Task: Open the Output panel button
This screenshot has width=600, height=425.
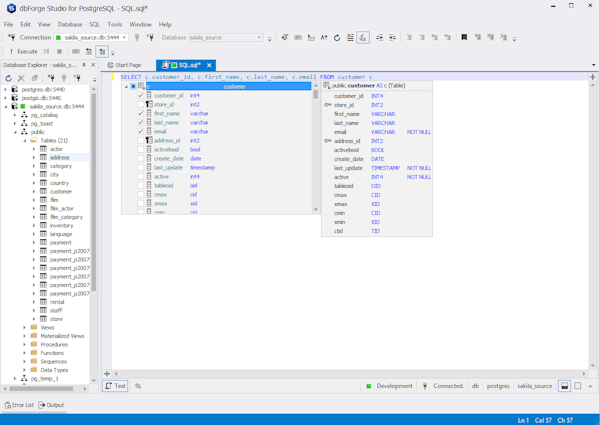Action: pos(51,405)
